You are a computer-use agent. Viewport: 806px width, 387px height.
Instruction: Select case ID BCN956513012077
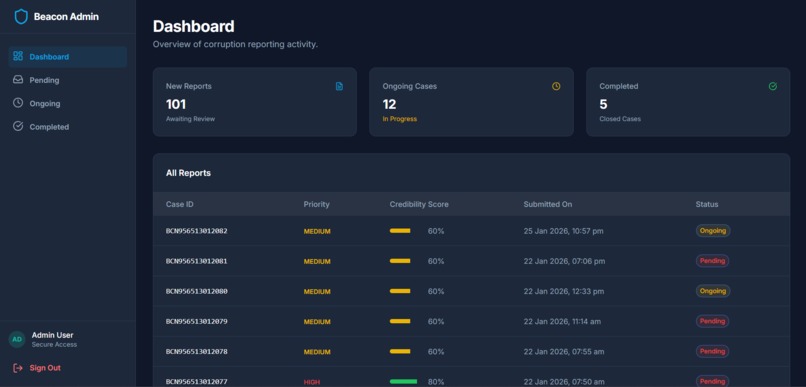point(196,382)
